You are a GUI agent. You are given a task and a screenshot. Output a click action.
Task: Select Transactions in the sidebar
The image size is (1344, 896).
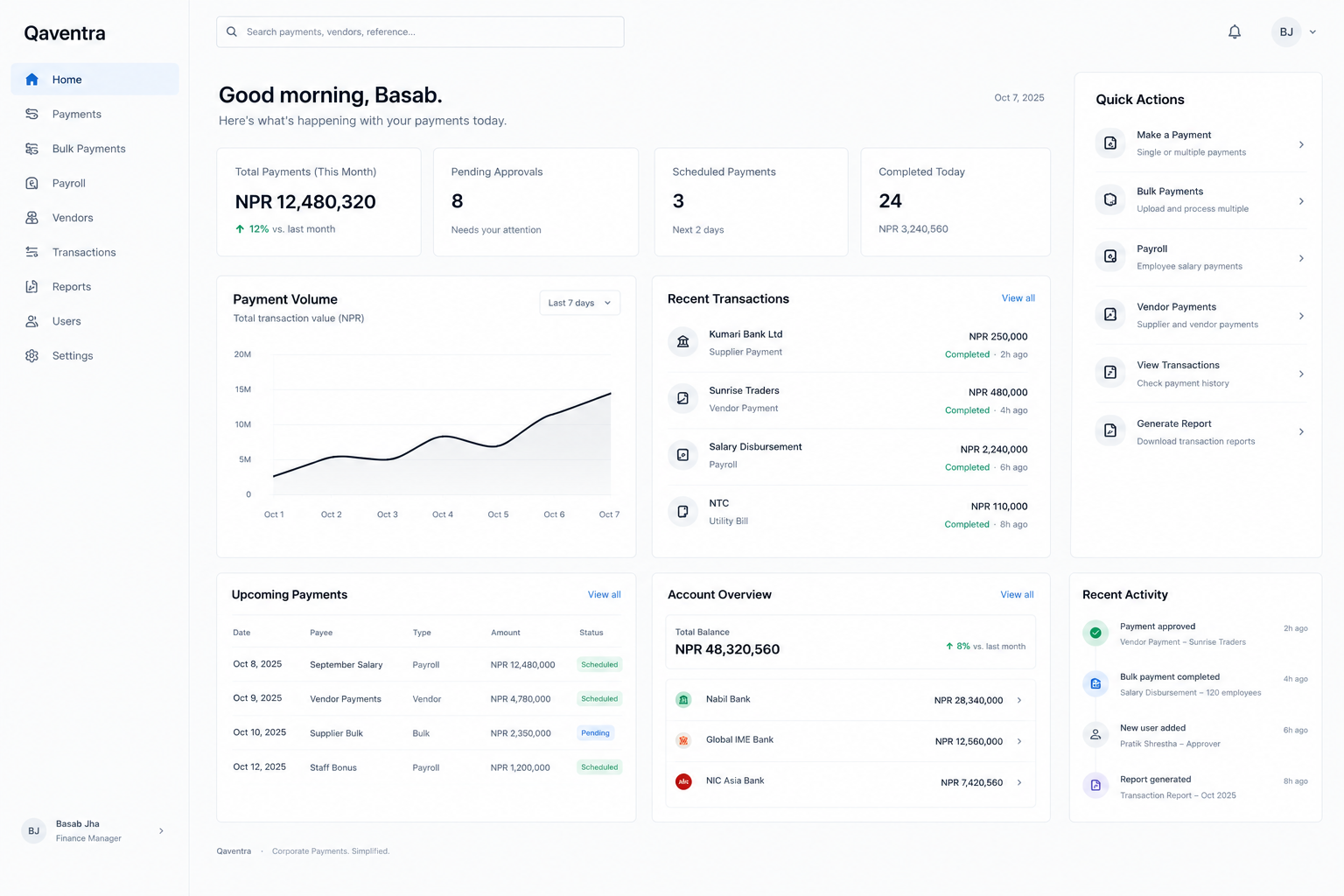coord(94,252)
